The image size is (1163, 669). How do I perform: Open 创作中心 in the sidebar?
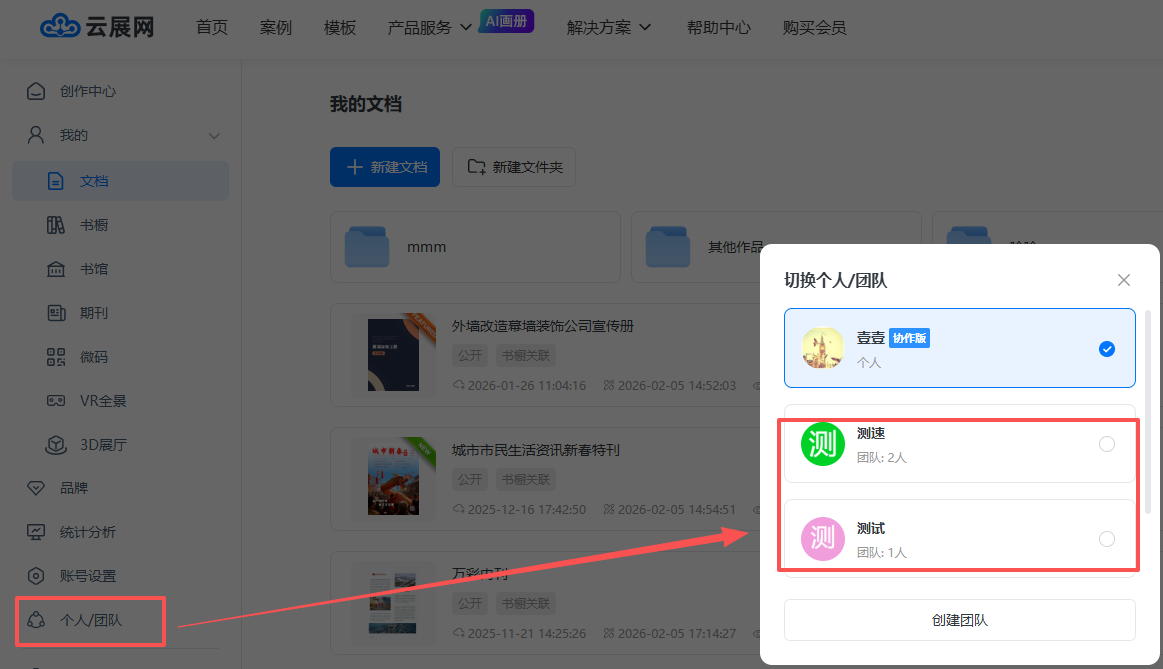87,91
